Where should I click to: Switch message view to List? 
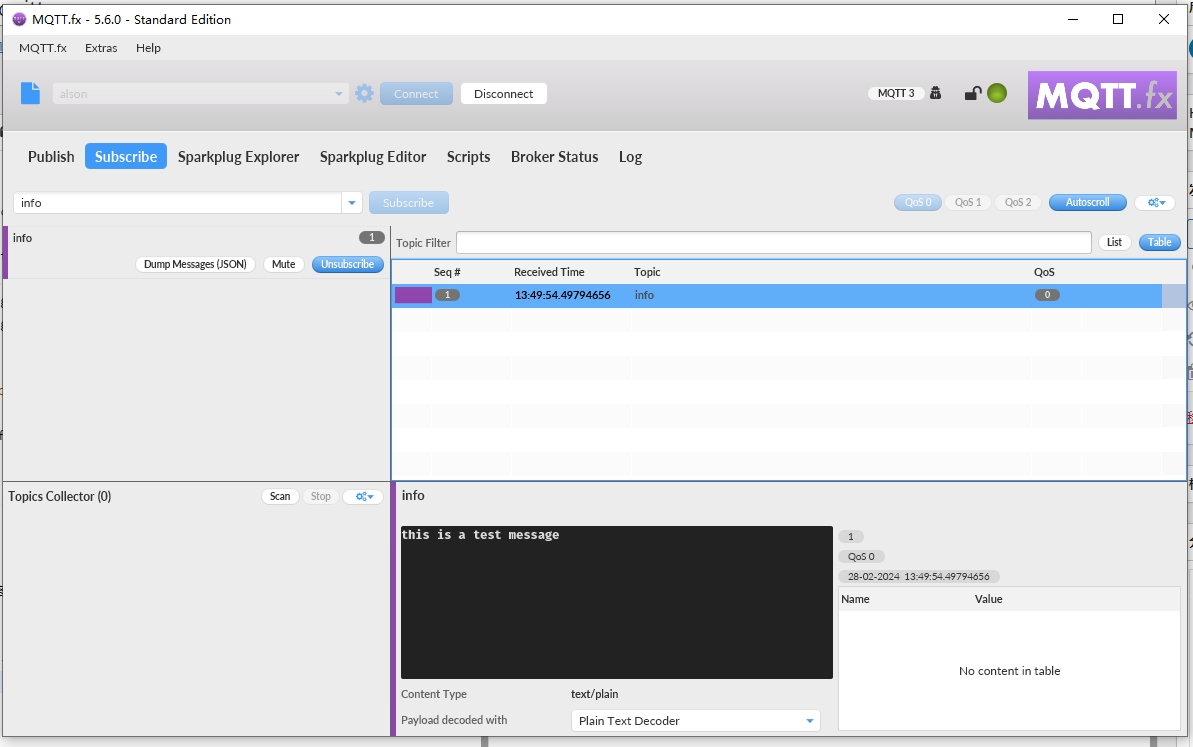(x=1114, y=243)
